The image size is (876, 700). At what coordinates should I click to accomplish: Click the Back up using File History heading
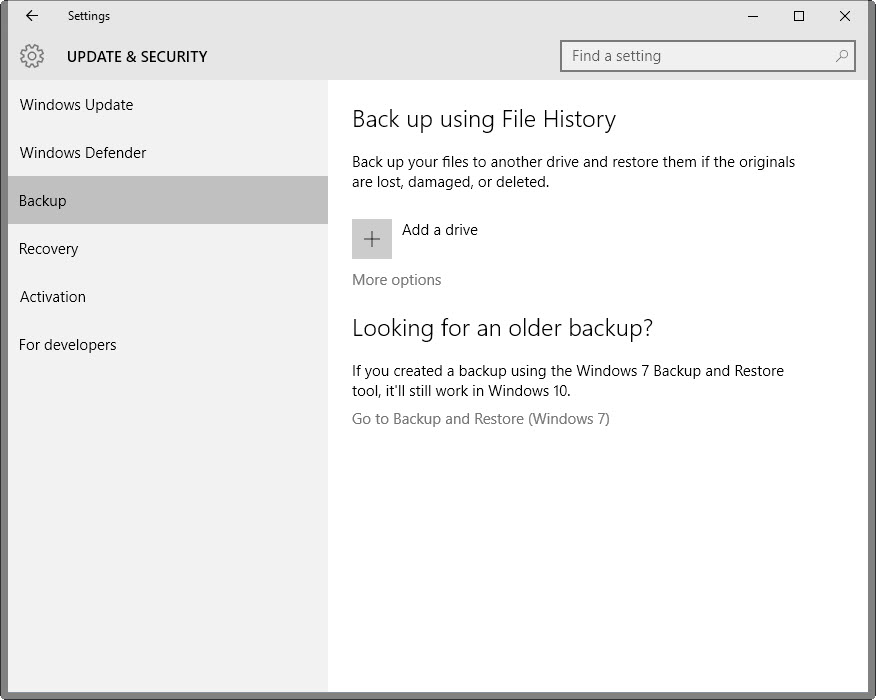pyautogui.click(x=484, y=120)
